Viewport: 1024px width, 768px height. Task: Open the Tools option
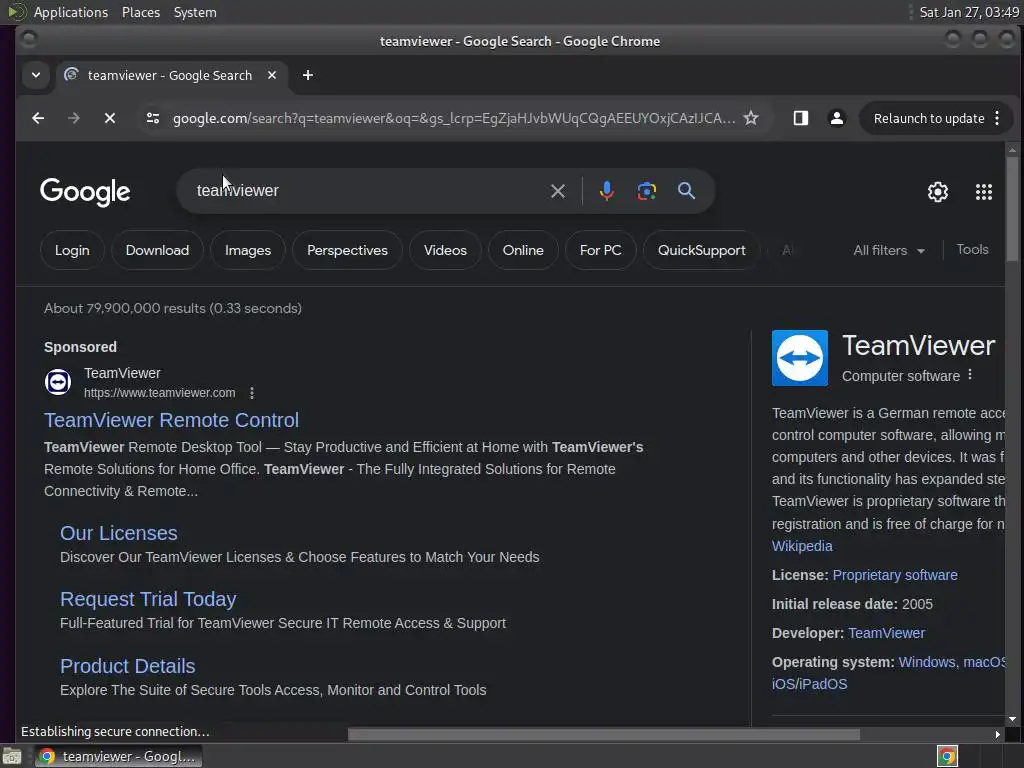[x=972, y=249]
